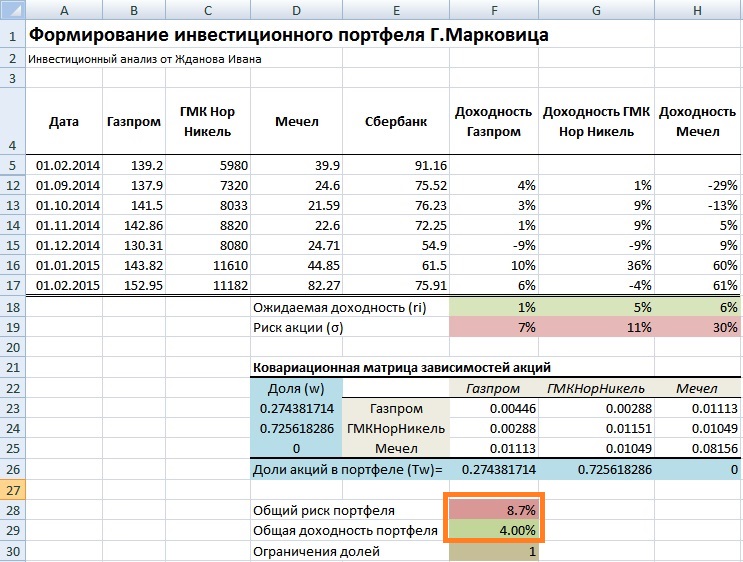Click red risk cell 30%
Viewport: 743px width, 562px height.
(x=698, y=327)
